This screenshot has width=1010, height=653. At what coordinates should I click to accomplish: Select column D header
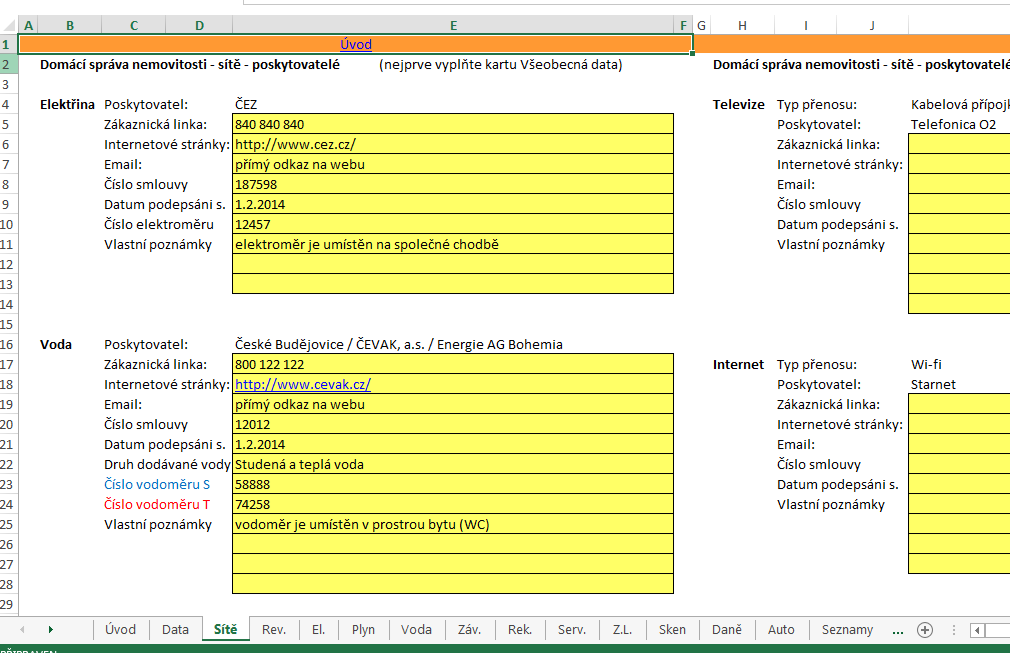click(199, 26)
